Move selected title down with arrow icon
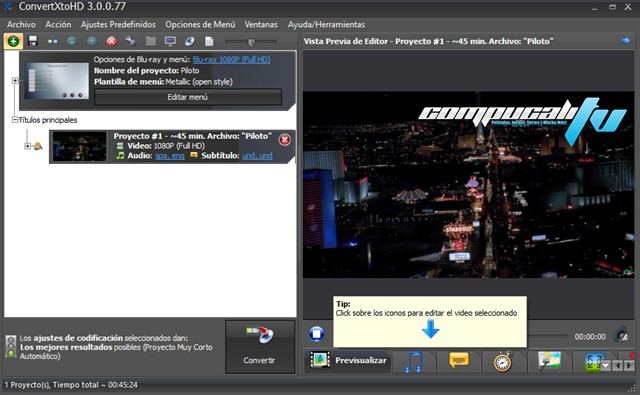This screenshot has height=395, width=640. click(x=72, y=41)
